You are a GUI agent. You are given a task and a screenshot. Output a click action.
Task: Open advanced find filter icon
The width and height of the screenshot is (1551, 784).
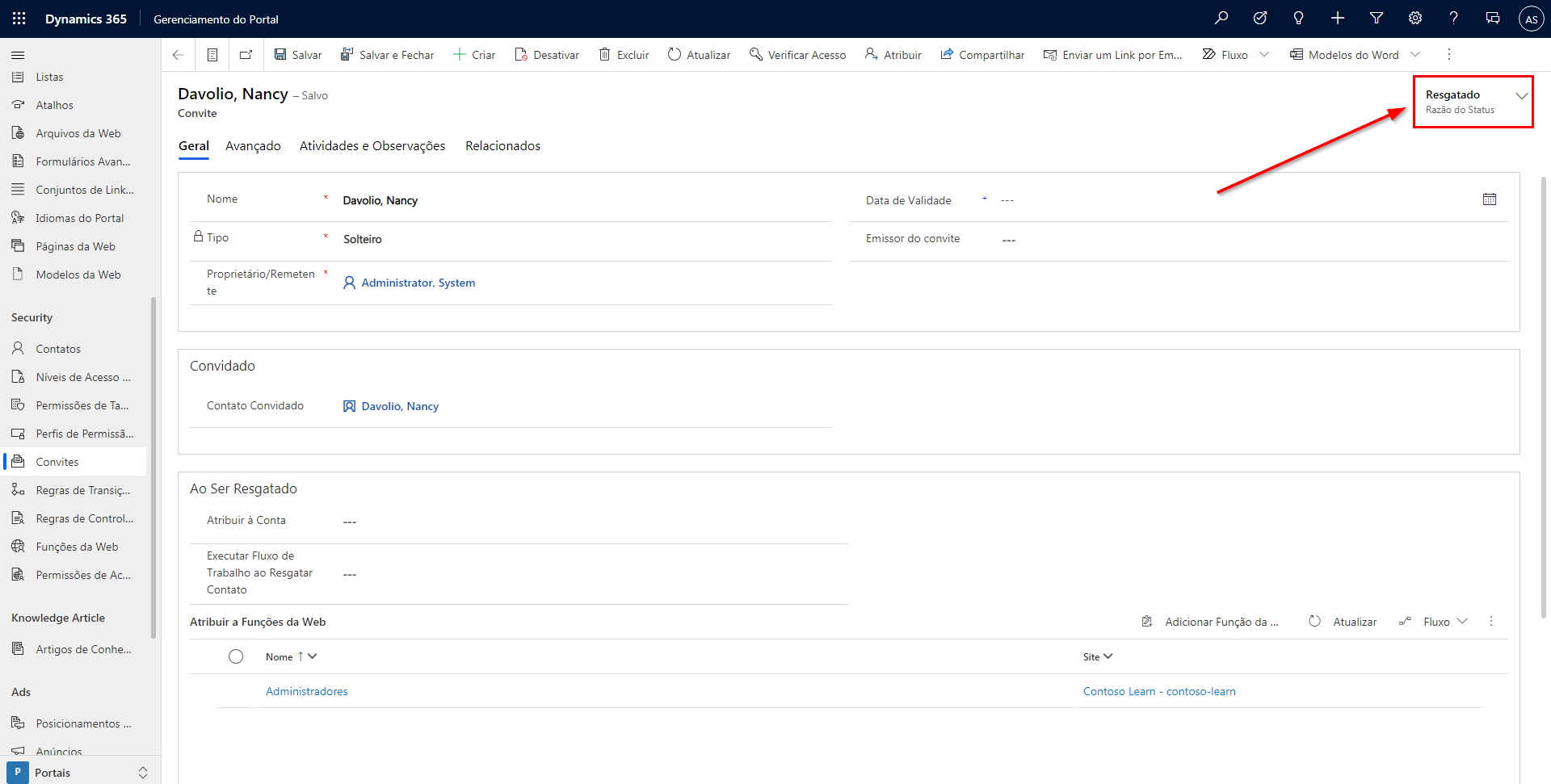click(1377, 19)
